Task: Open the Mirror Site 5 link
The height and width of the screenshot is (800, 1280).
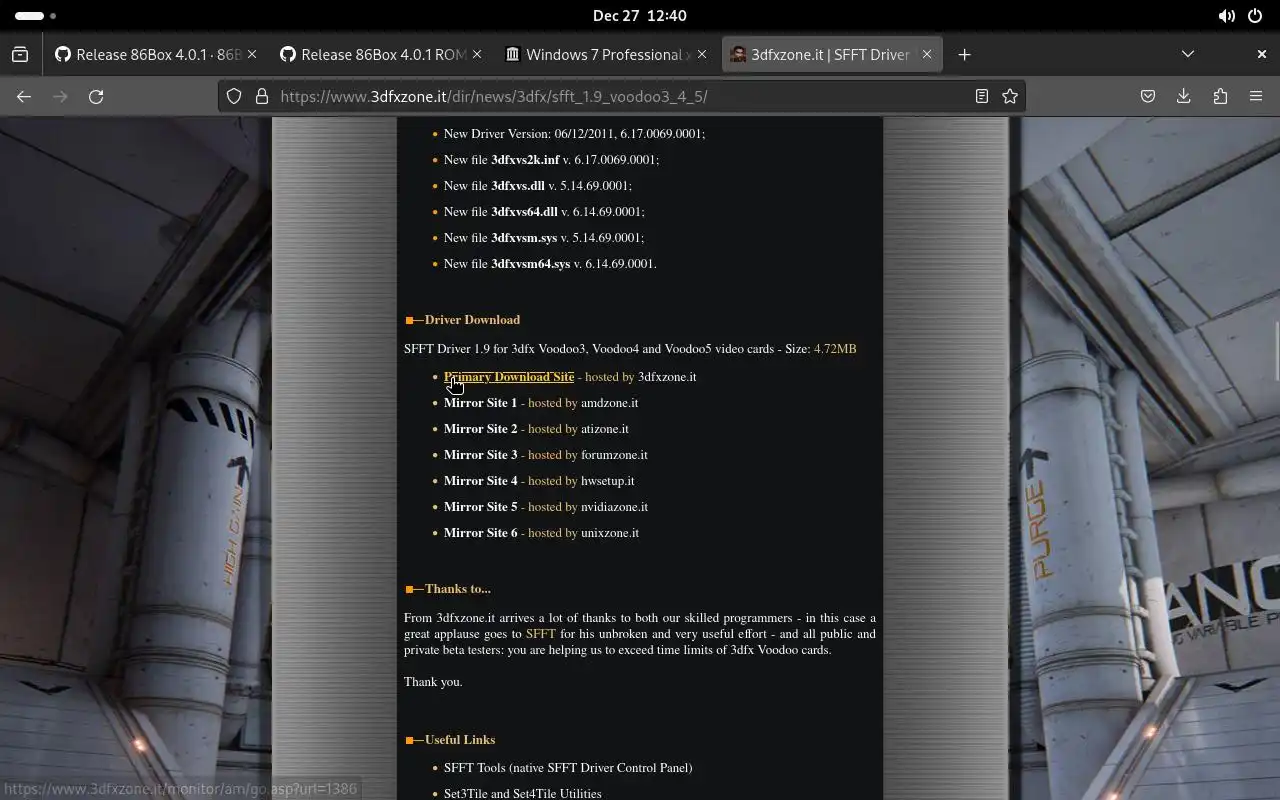Action: (x=481, y=507)
